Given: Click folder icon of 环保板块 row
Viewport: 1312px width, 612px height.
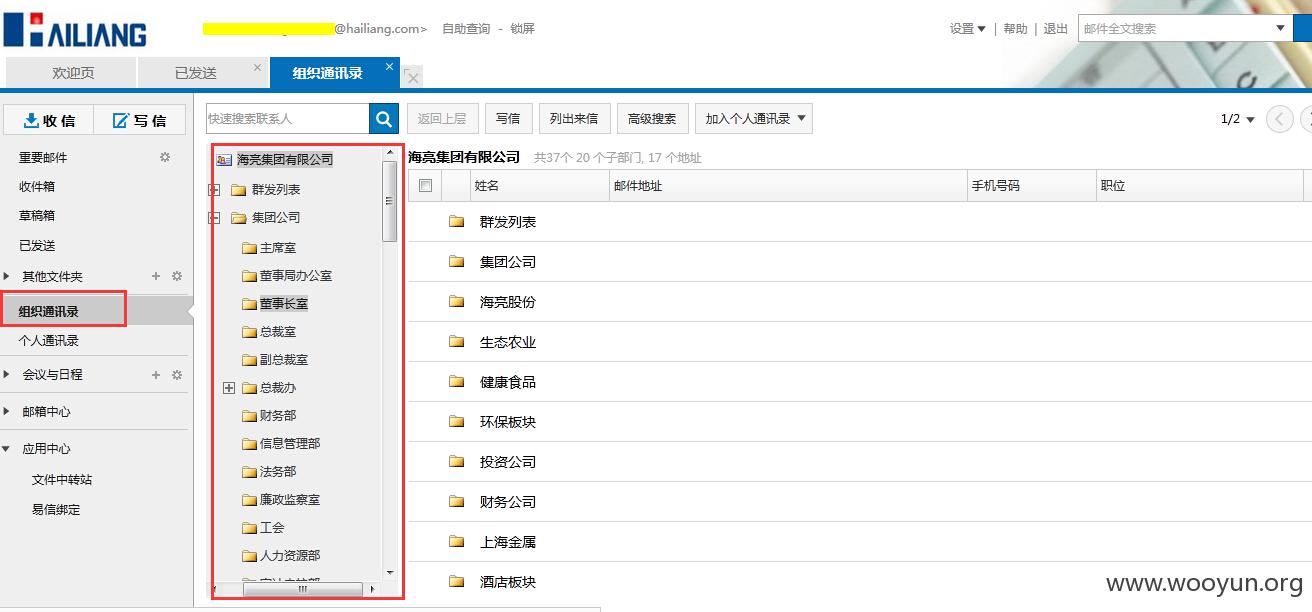Looking at the screenshot, I should click(457, 421).
